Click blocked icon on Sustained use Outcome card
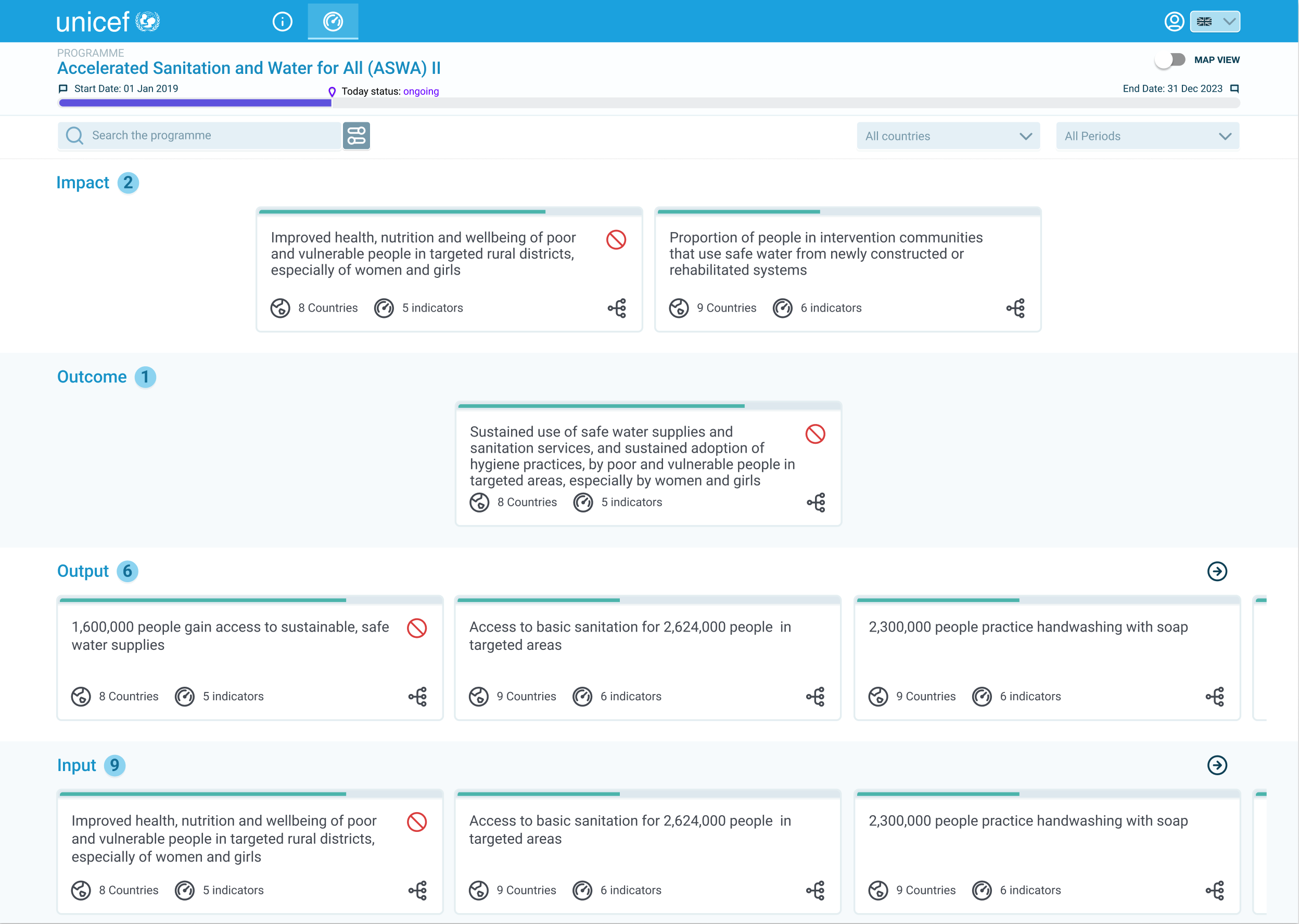1299x924 pixels. pyautogui.click(x=816, y=434)
